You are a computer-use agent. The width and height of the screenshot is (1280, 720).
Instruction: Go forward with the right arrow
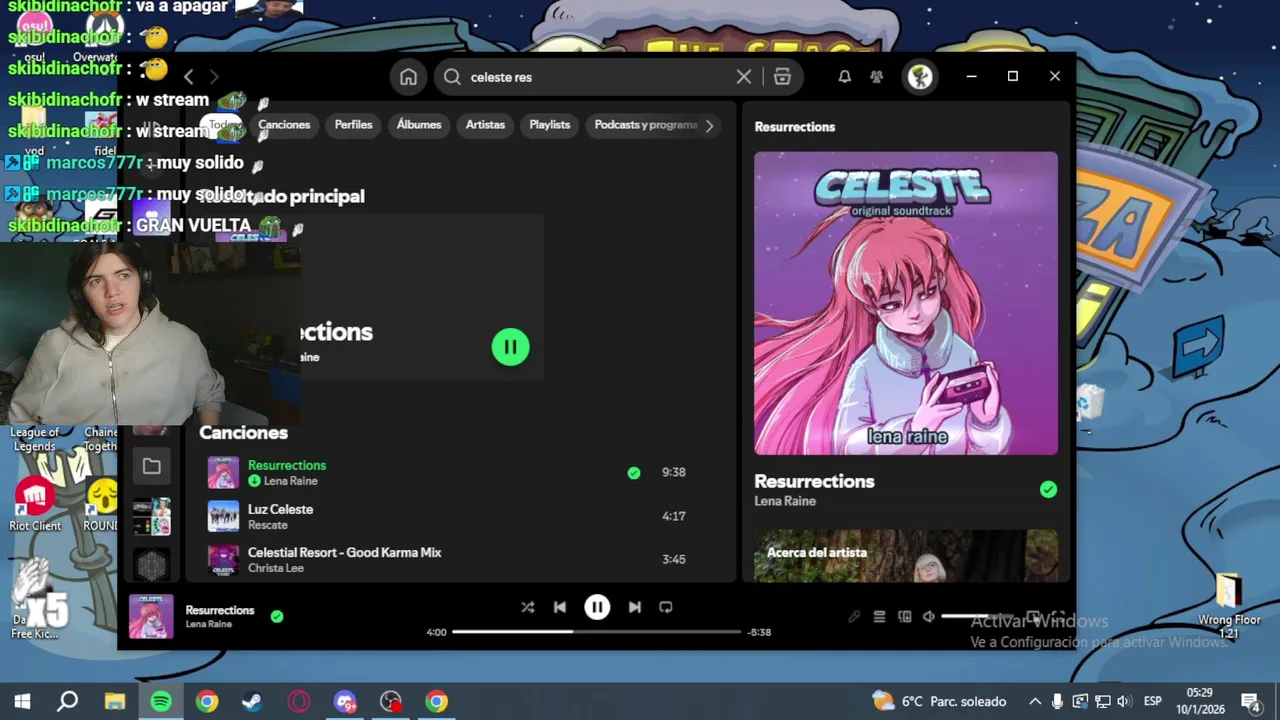pos(213,77)
